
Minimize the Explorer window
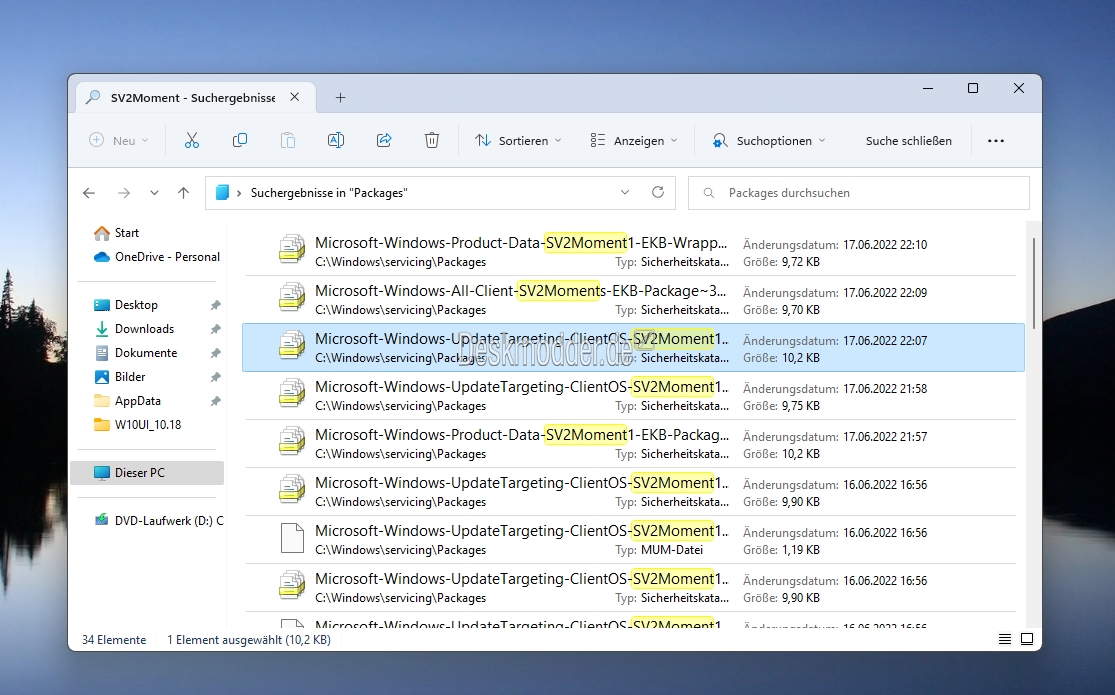click(x=927, y=88)
